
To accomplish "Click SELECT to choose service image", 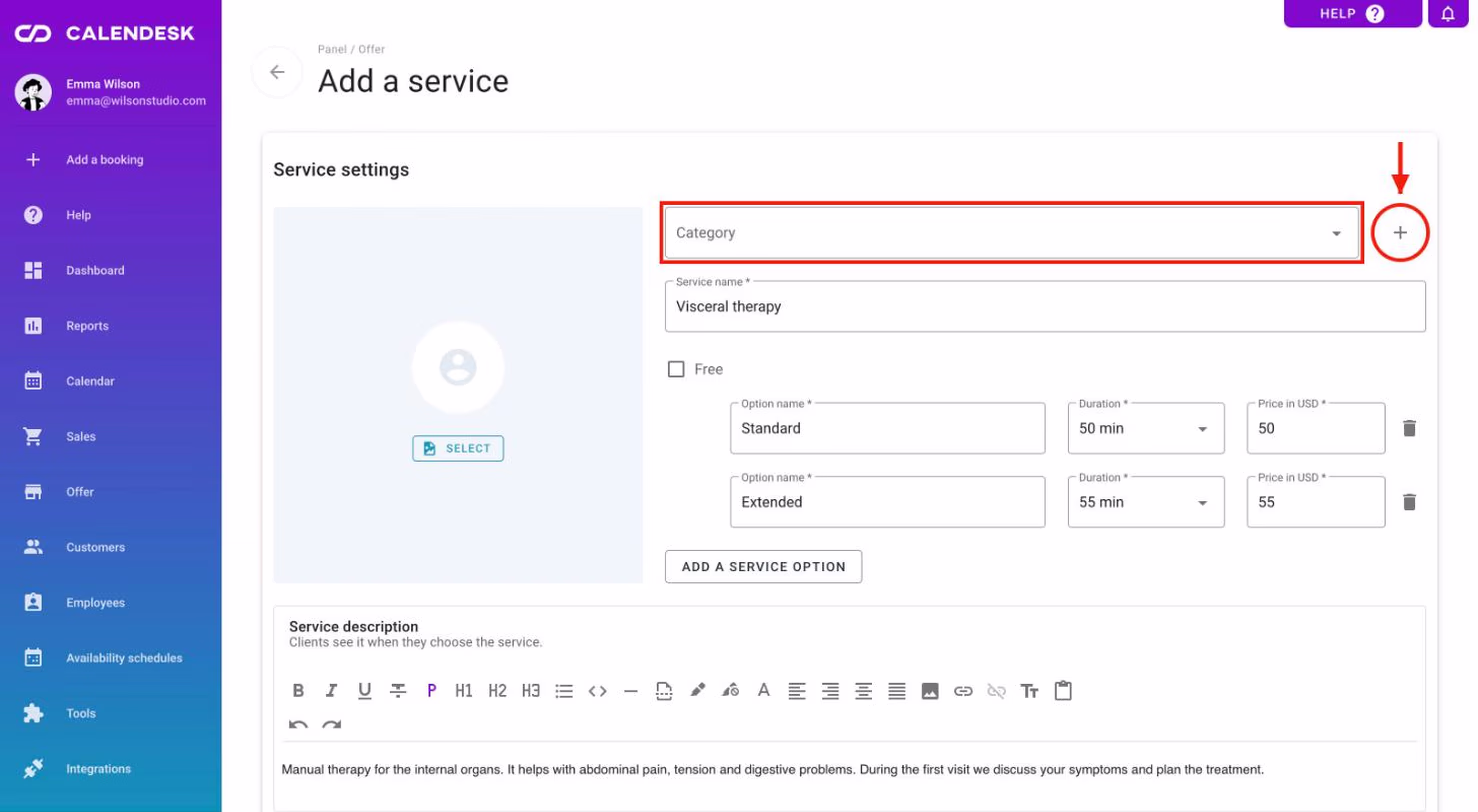I will point(458,448).
